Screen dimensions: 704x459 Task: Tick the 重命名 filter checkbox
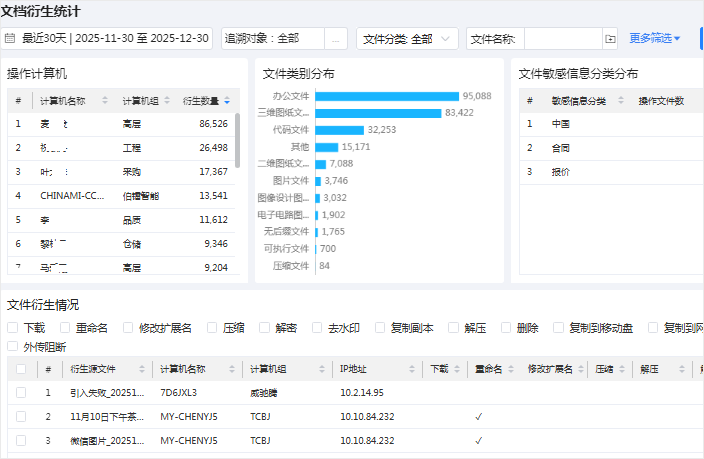coord(65,327)
